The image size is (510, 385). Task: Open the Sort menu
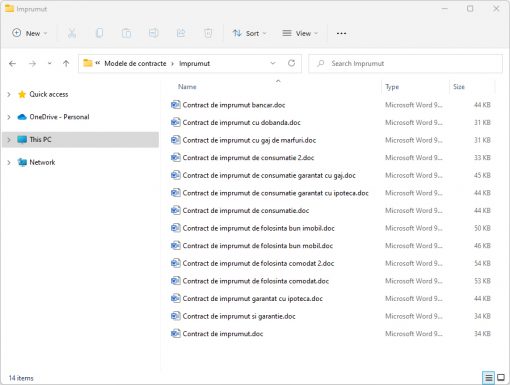pyautogui.click(x=250, y=33)
